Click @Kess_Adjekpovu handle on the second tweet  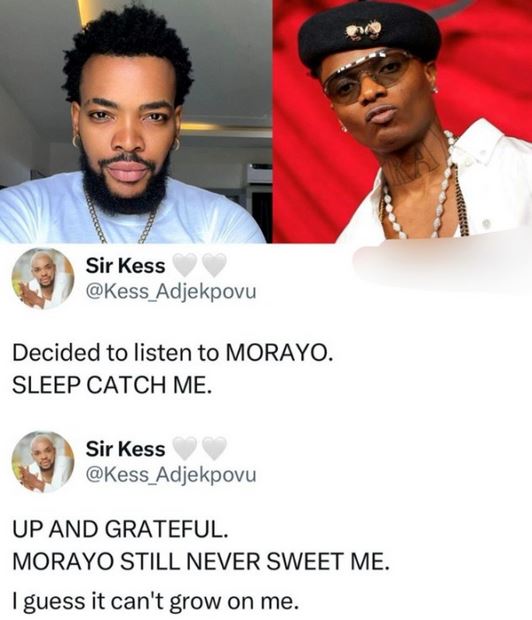pos(171,475)
